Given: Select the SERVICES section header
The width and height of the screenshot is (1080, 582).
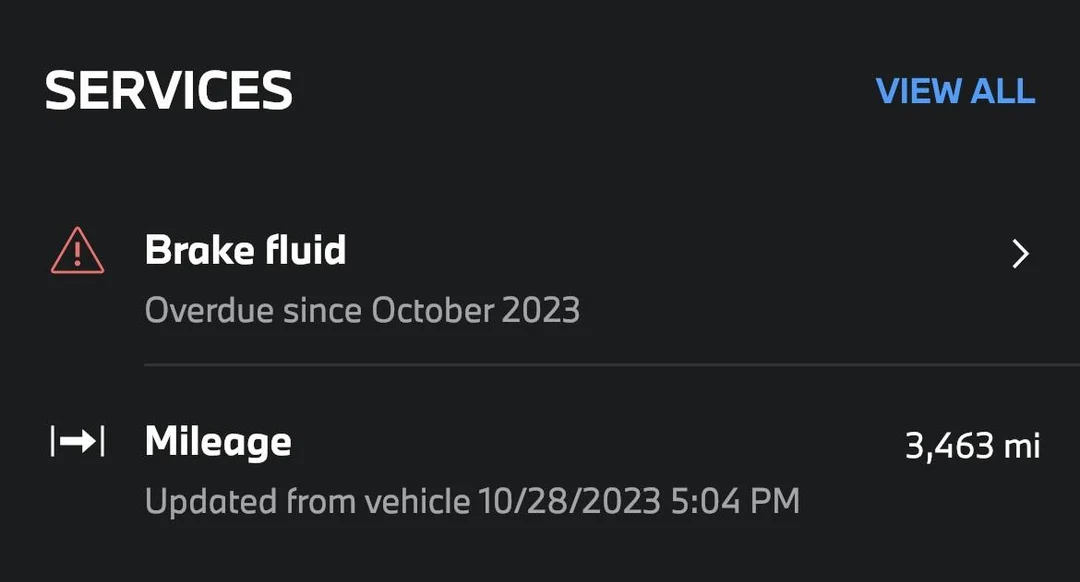Looking at the screenshot, I should click(171, 89).
